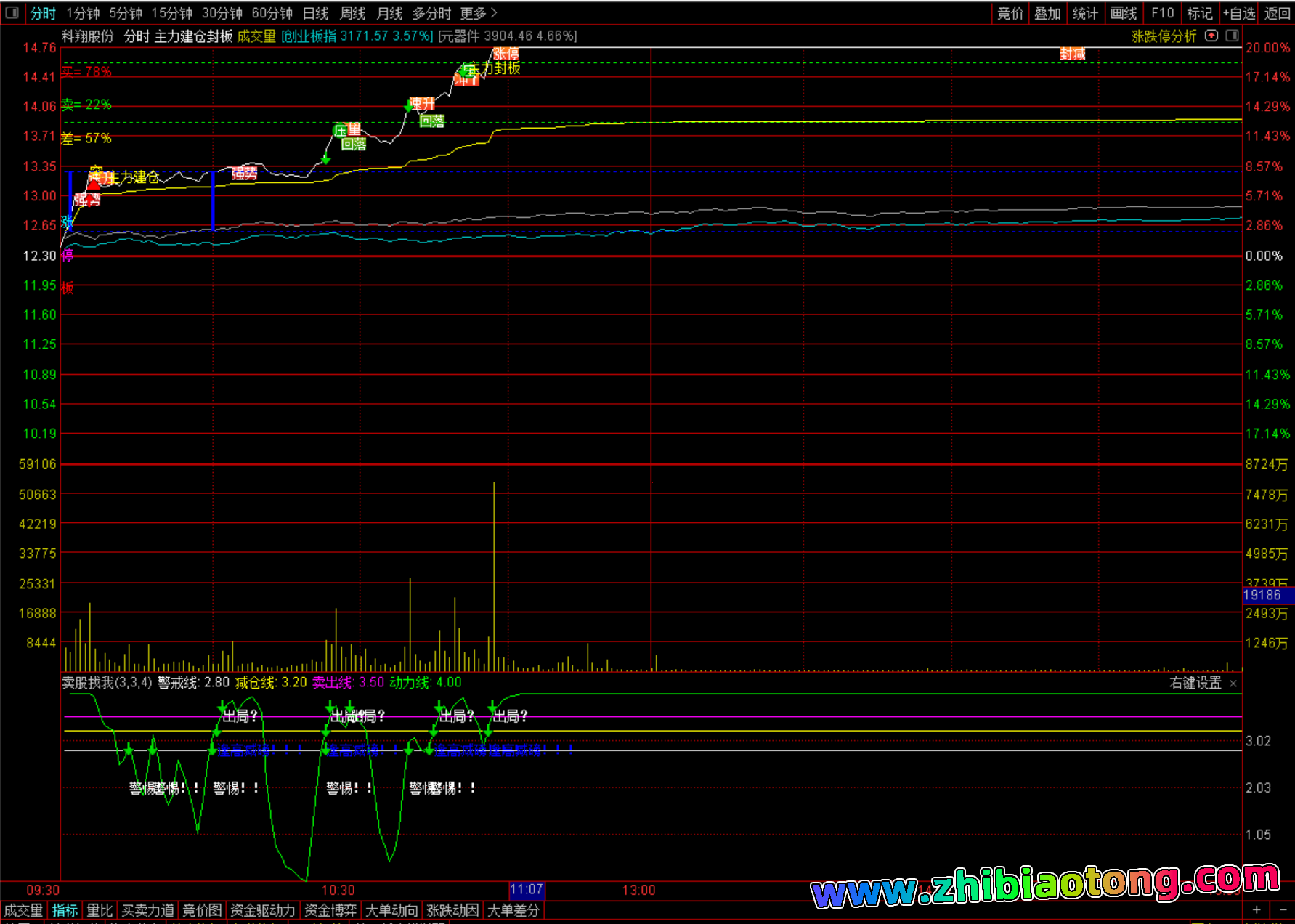Toggle the side panel icon right of 涨跌停分析
Image resolution: width=1295 pixels, height=924 pixels.
pos(1232,36)
